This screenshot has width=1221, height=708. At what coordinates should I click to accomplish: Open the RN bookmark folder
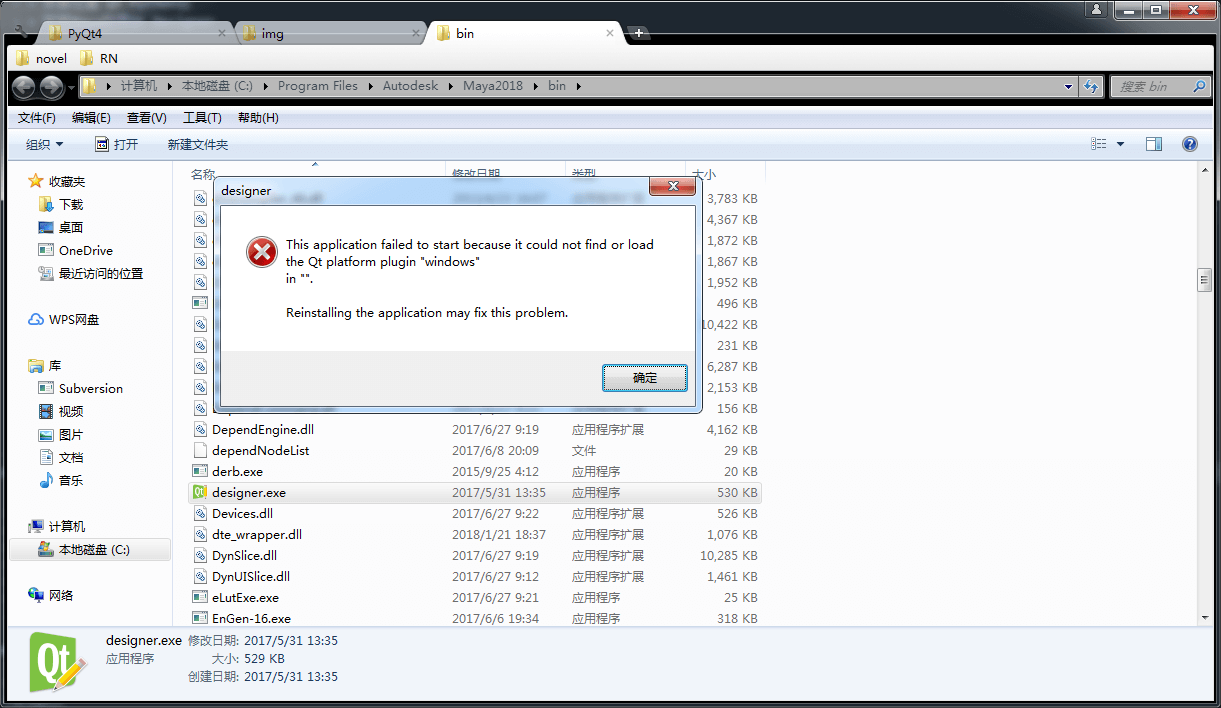(x=98, y=58)
